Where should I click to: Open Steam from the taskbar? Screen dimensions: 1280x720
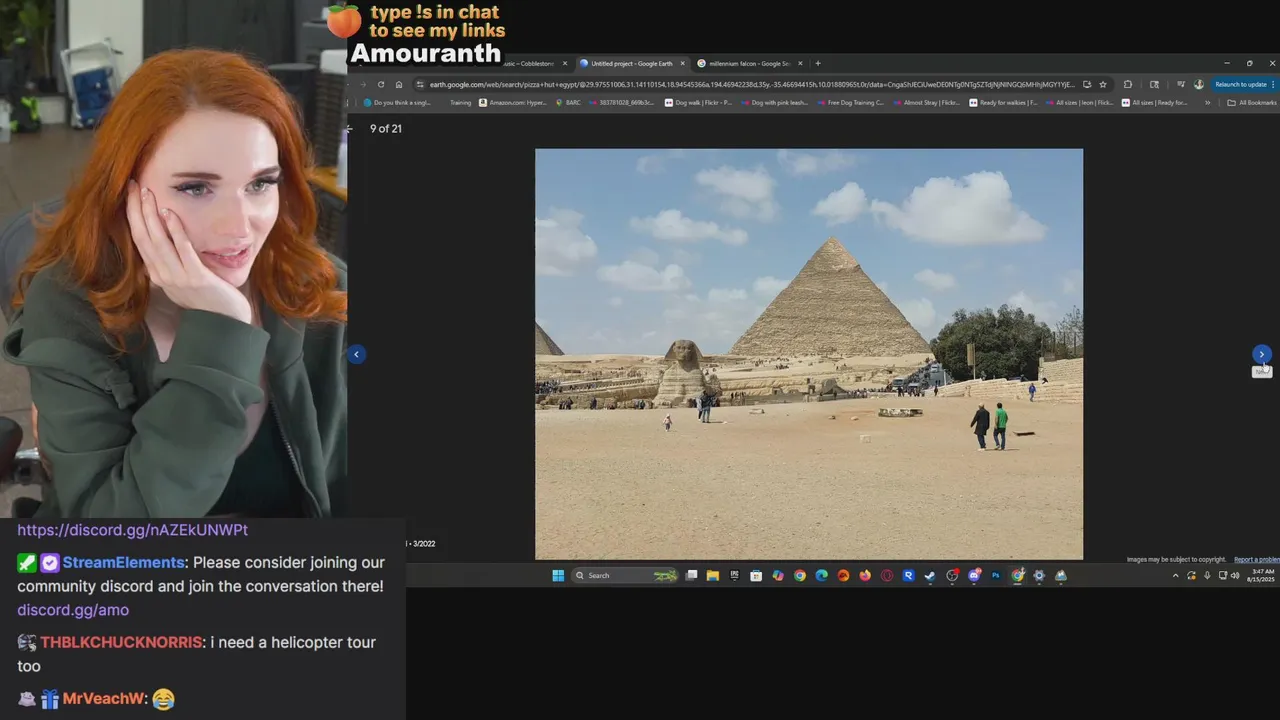[x=930, y=575]
